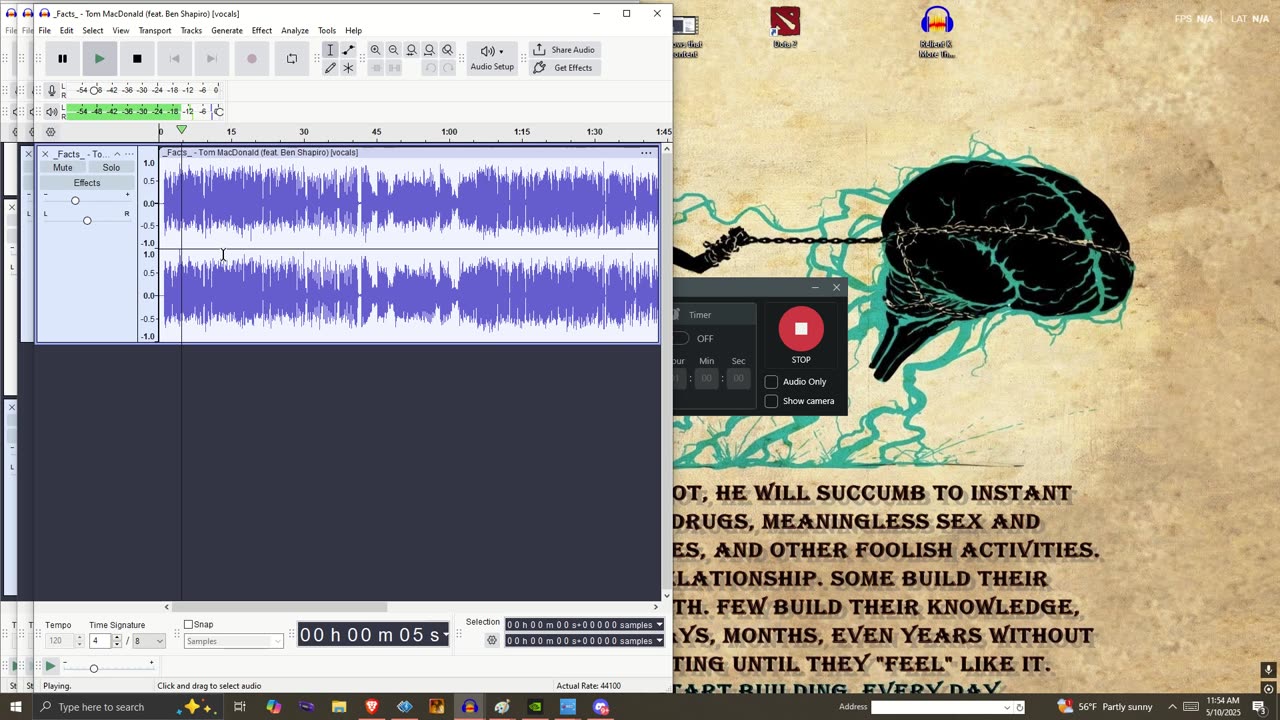Skip to start of track
The height and width of the screenshot is (720, 1280).
pos(174,59)
